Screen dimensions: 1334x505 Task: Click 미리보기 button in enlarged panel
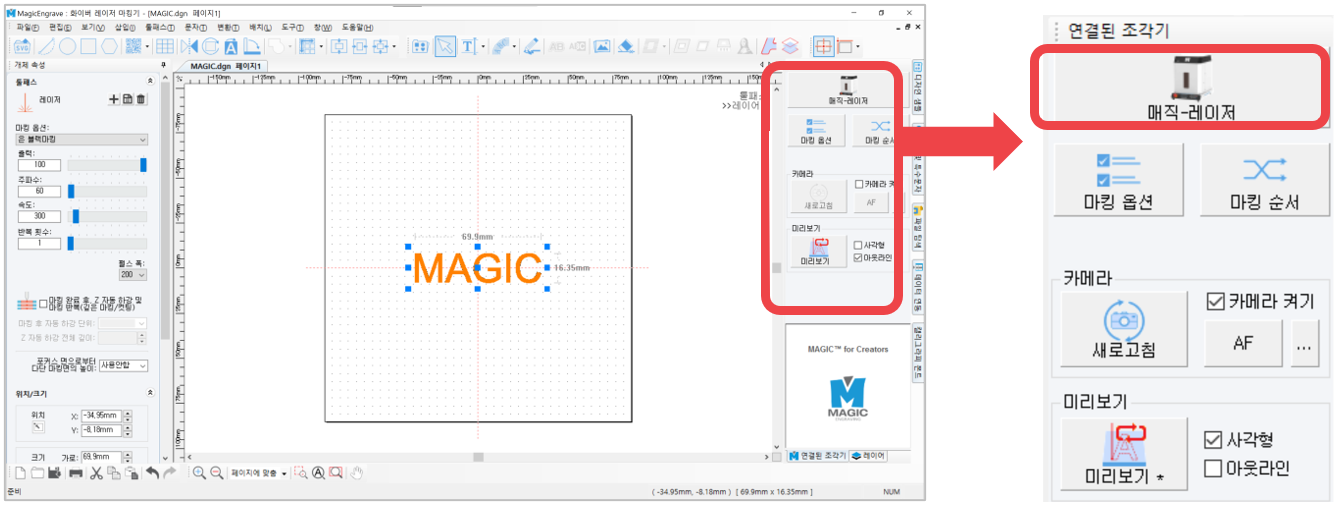click(1123, 455)
